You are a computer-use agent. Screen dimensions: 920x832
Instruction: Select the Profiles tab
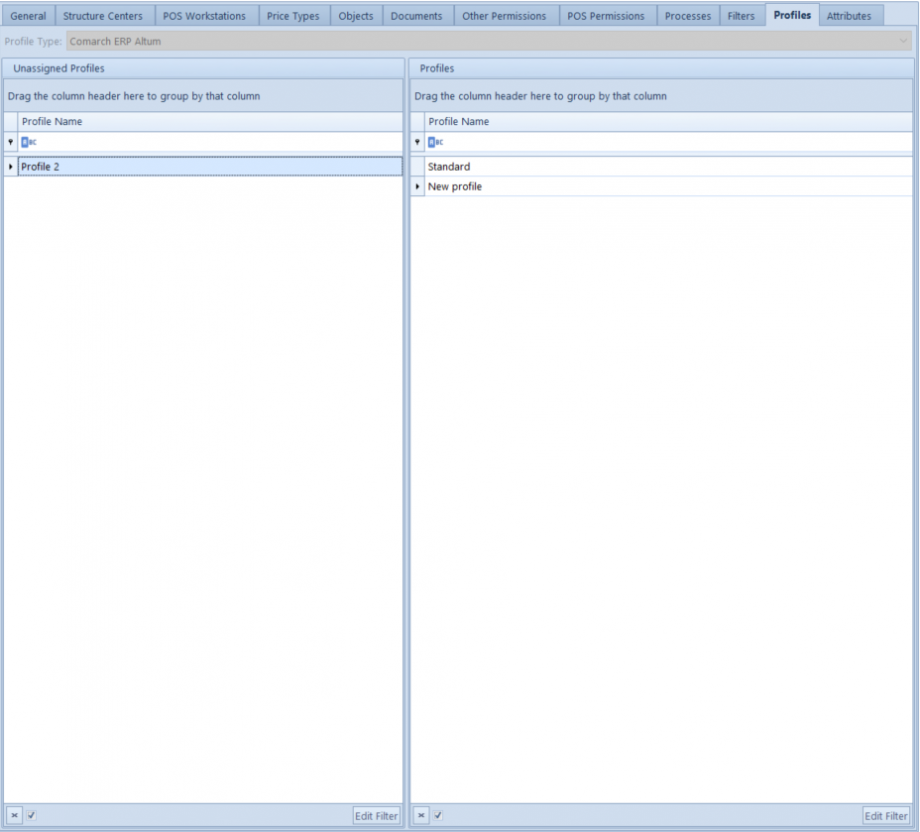pos(792,15)
